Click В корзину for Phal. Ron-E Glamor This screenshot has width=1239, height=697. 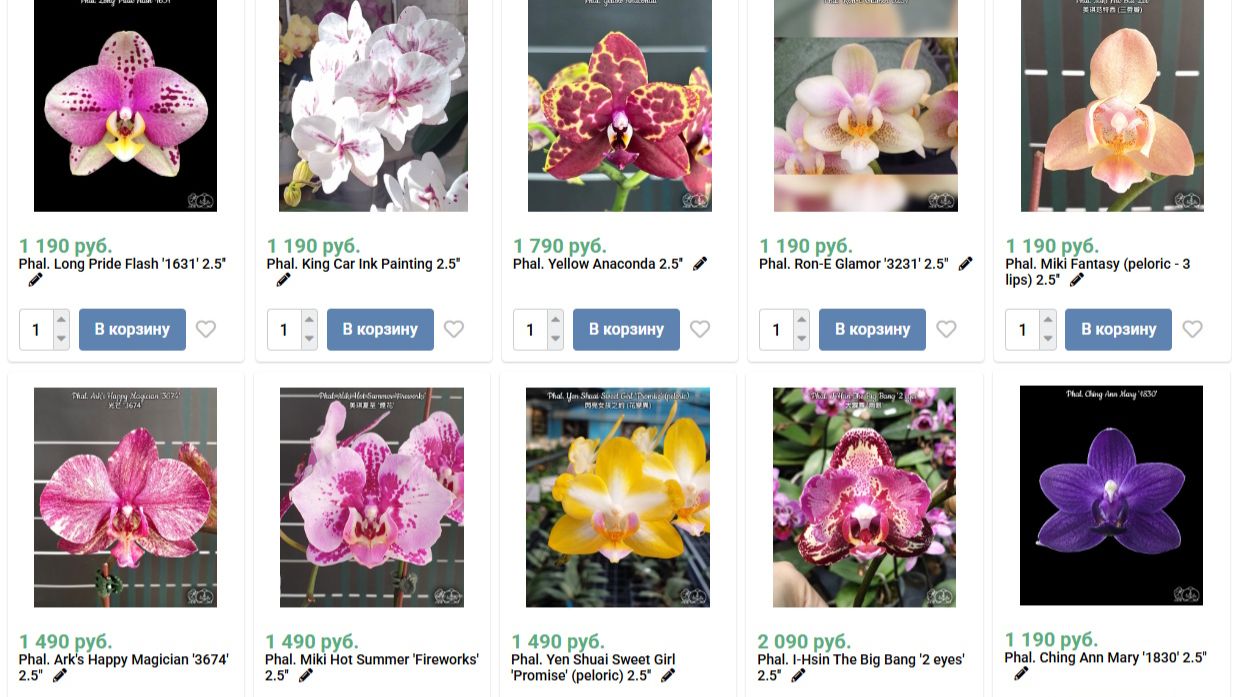pyautogui.click(x=872, y=329)
